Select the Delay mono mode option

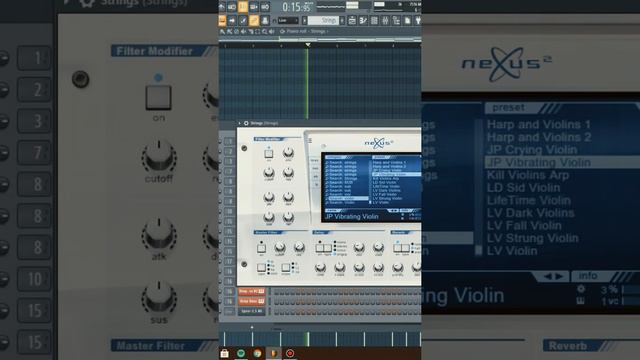coord(340,242)
